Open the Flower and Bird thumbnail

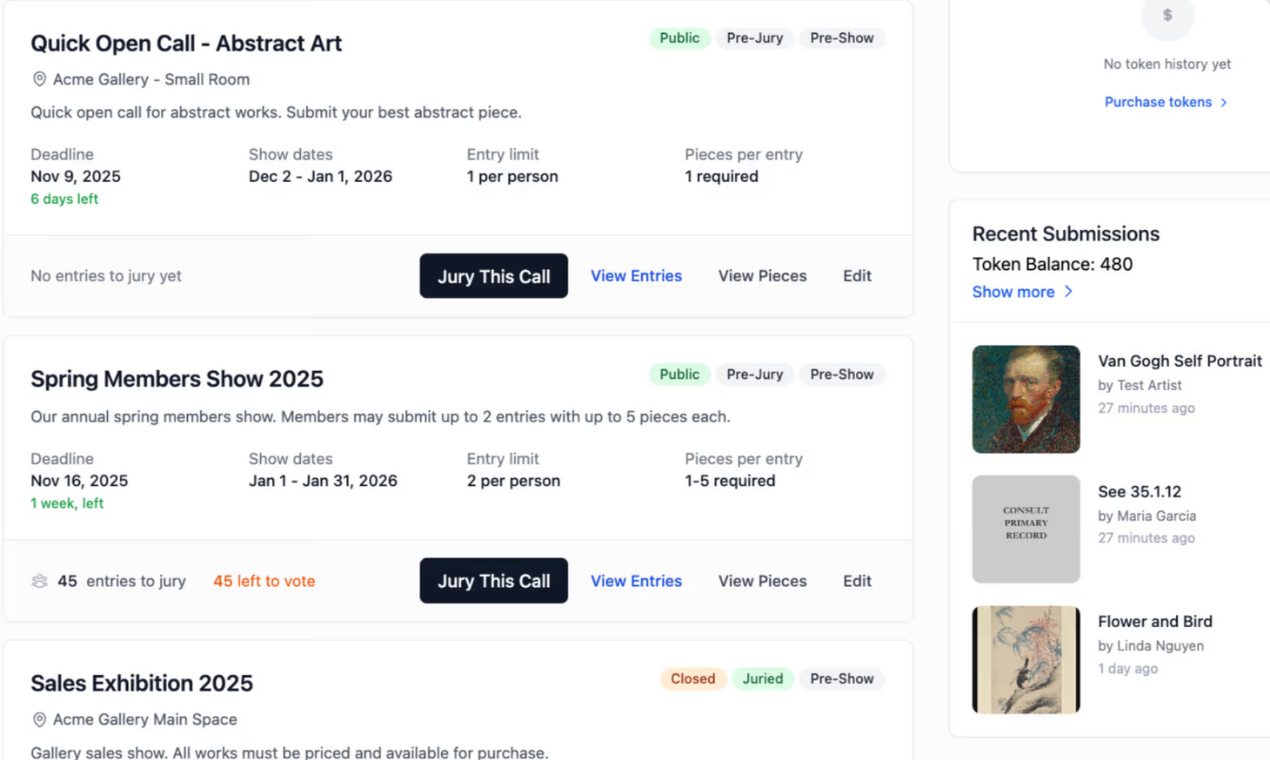tap(1026, 659)
